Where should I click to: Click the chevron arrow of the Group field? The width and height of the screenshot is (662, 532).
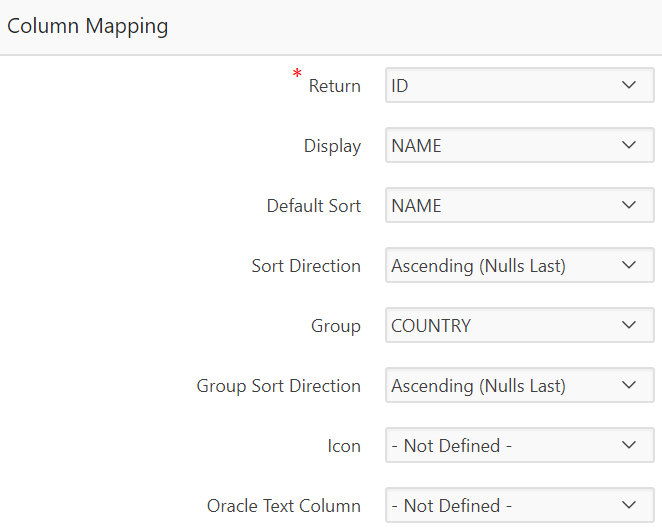629,326
